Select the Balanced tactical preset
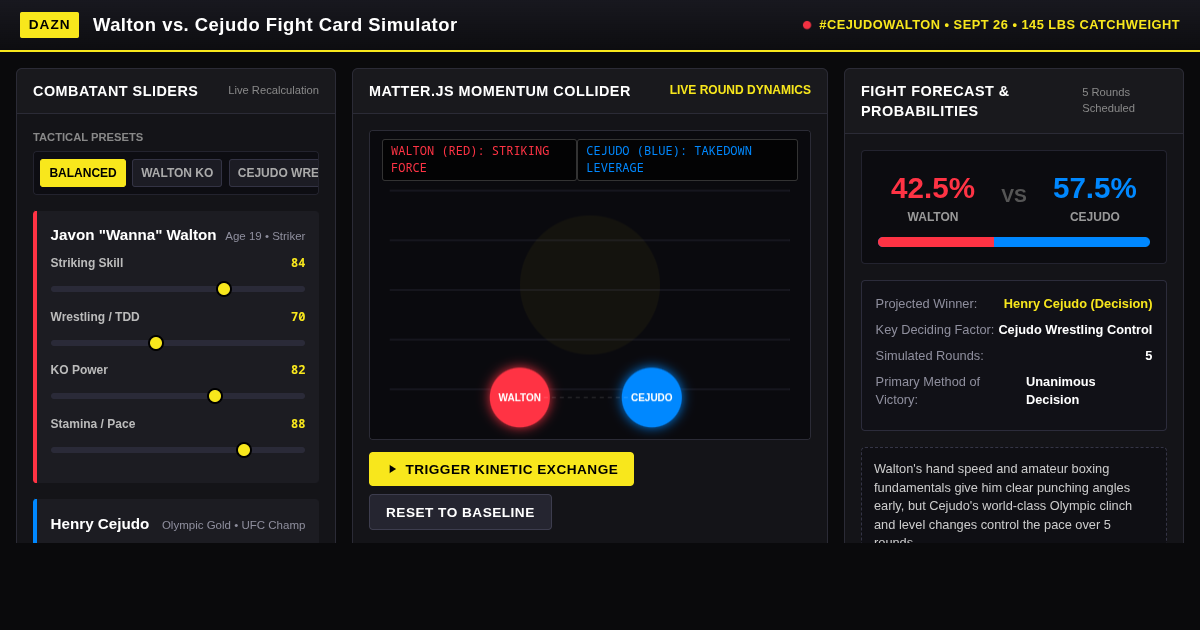The image size is (1200, 630). (x=83, y=173)
